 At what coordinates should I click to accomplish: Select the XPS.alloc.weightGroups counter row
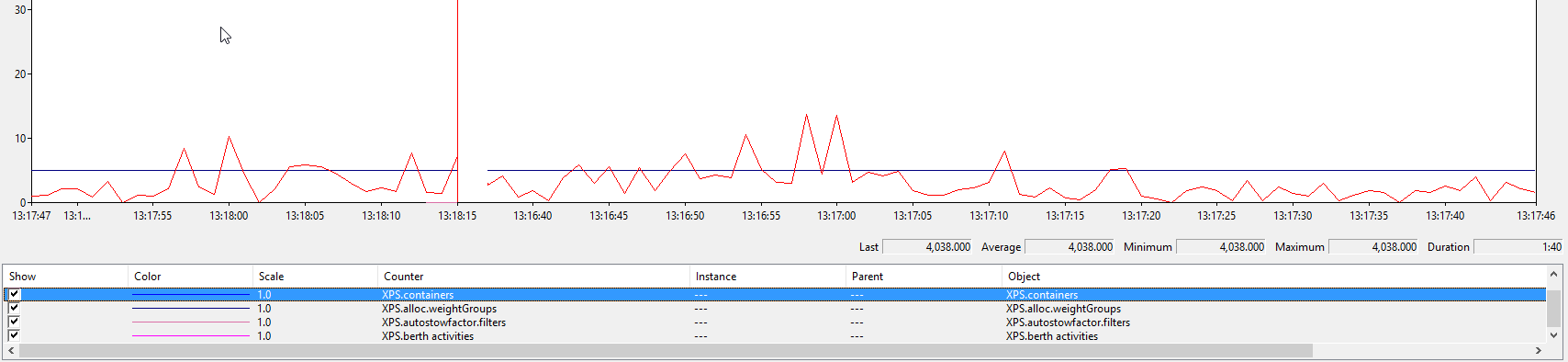coord(775,309)
